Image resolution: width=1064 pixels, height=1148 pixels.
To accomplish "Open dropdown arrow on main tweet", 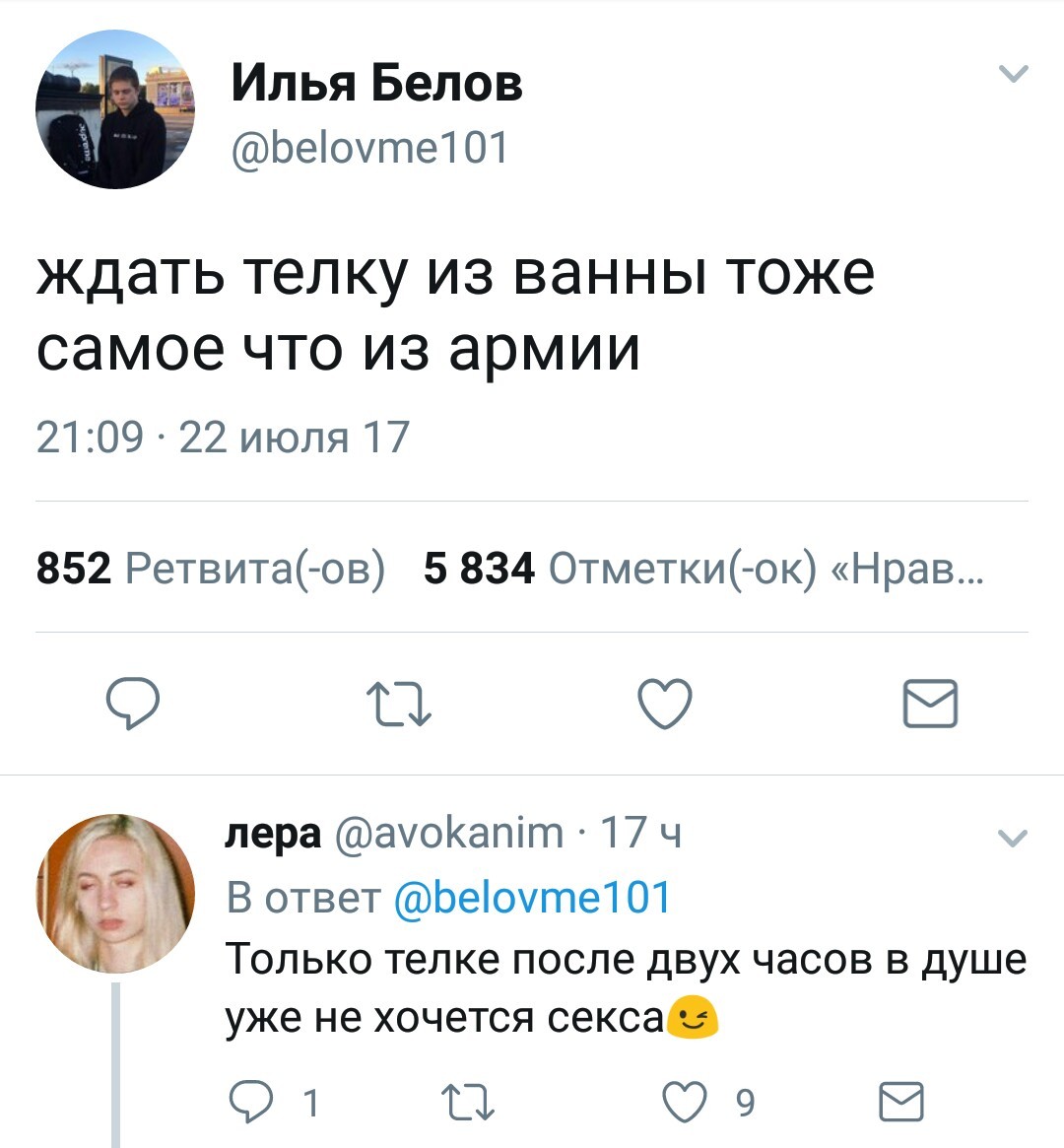I will [1013, 74].
